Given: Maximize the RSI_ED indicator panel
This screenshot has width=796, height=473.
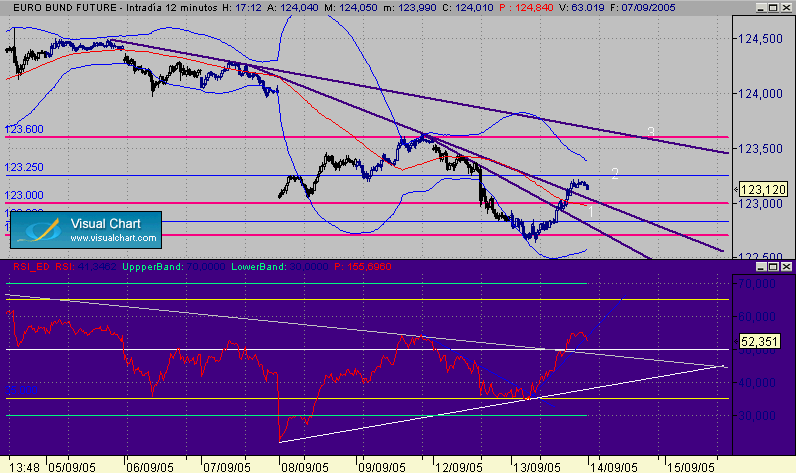Looking at the screenshot, I should 773,266.
